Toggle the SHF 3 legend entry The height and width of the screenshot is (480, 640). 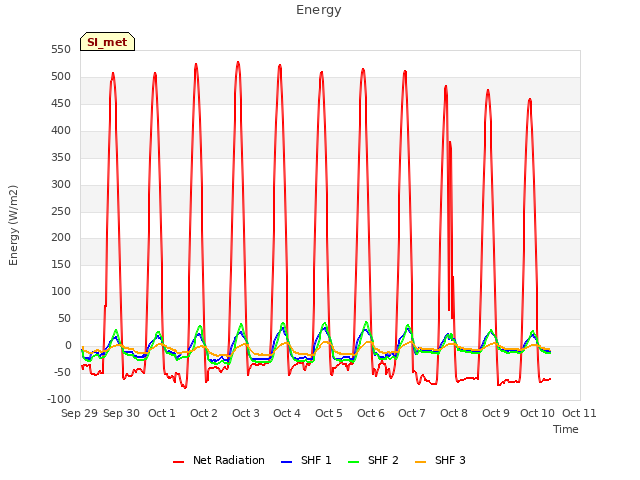pyautogui.click(x=440, y=460)
